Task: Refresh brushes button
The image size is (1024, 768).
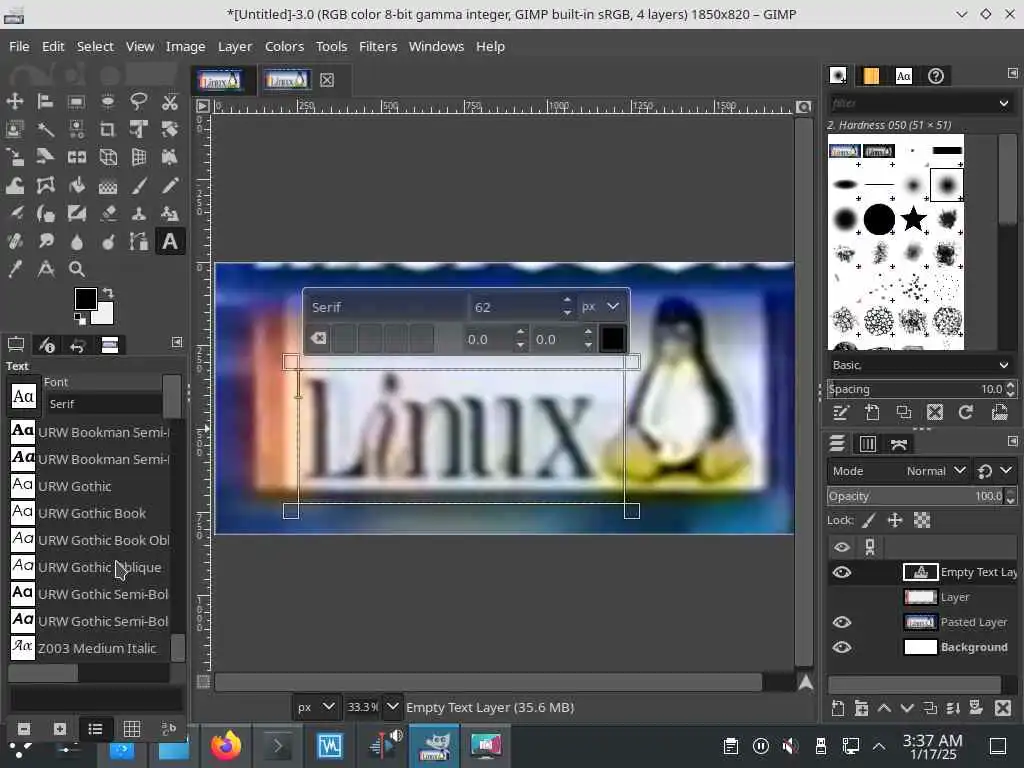Action: click(966, 412)
